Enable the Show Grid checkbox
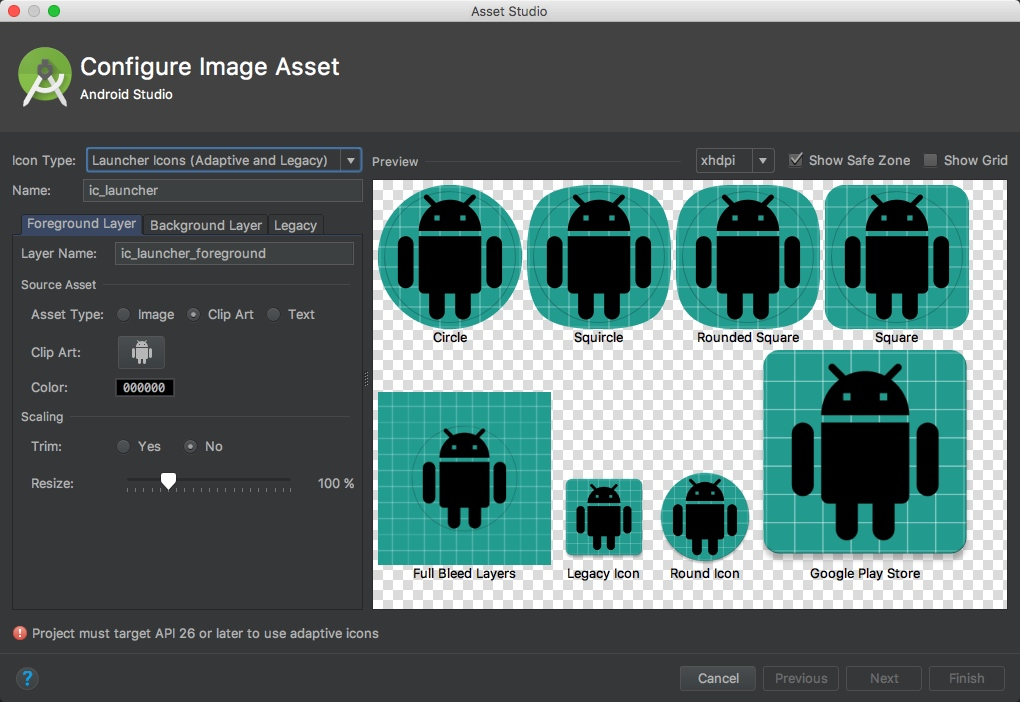Viewport: 1020px width, 702px height. point(931,160)
